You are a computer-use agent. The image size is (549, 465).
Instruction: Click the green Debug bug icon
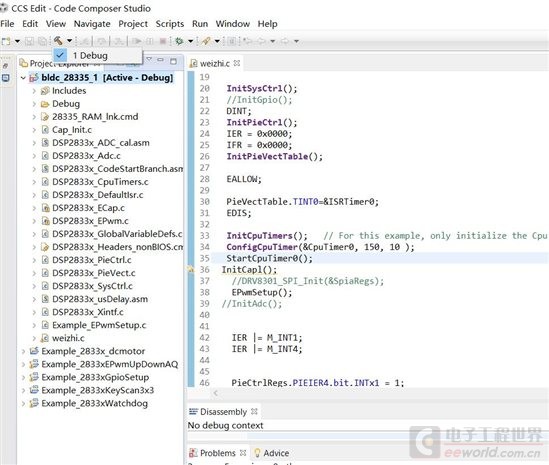pyautogui.click(x=179, y=41)
